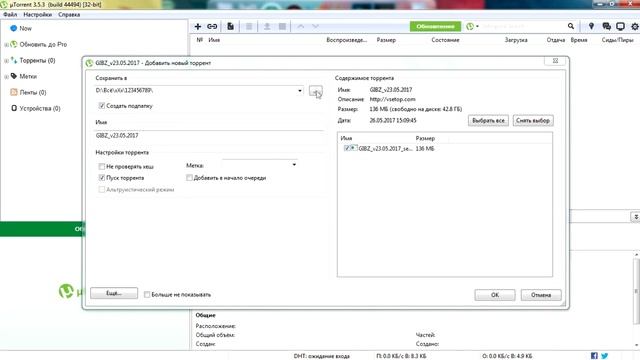Open the Справка menu
The width and height of the screenshot is (640, 360).
(69, 14)
